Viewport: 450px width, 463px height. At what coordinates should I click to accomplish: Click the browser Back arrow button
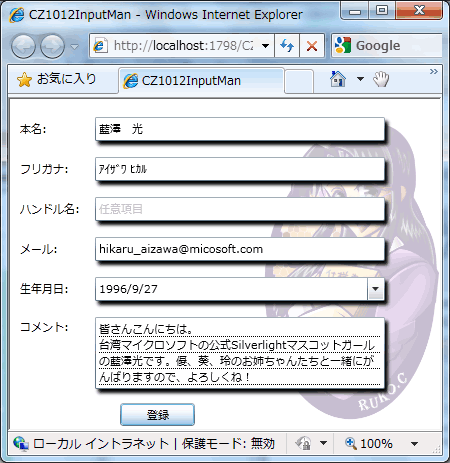click(x=23, y=46)
